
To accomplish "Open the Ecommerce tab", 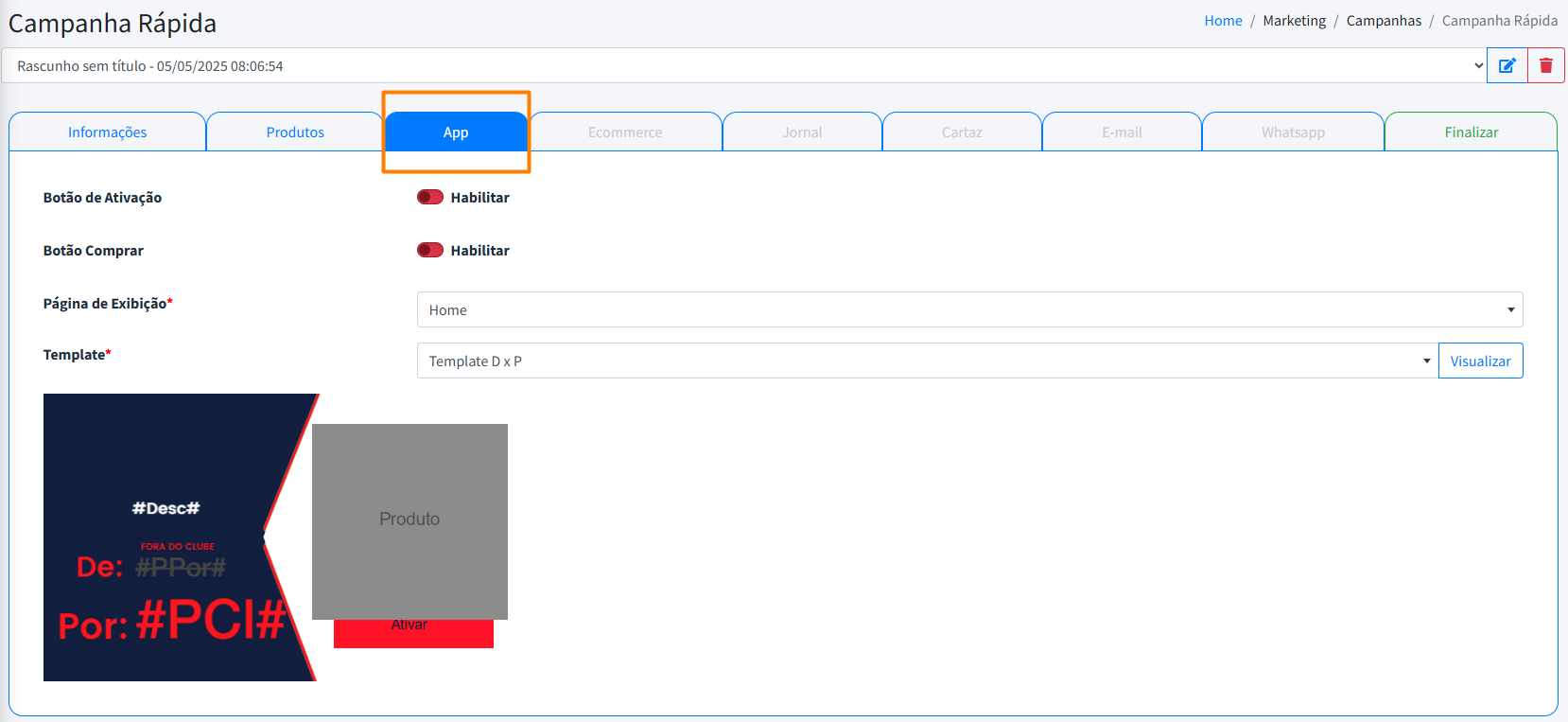I will pyautogui.click(x=625, y=132).
